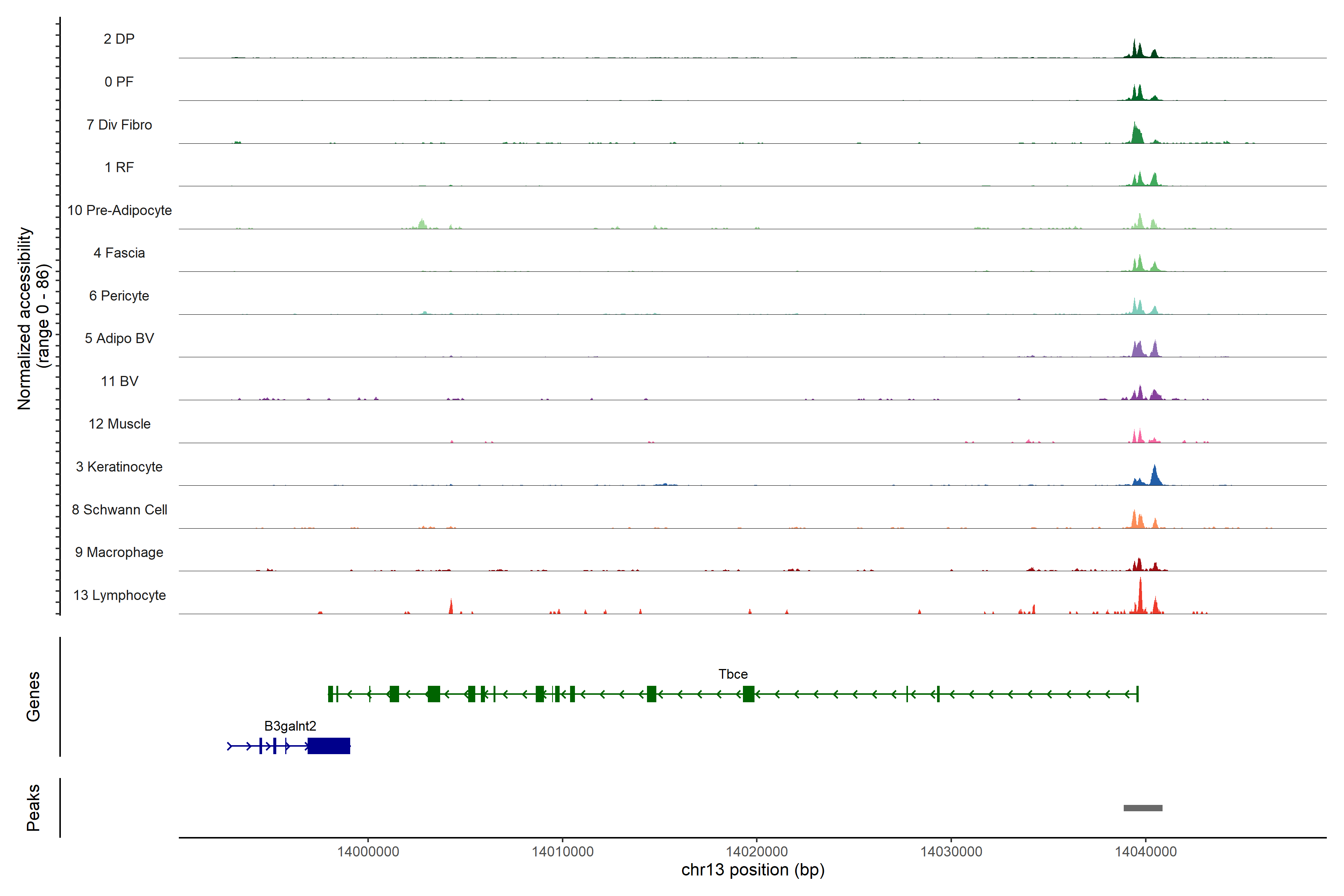This screenshot has height=896, width=1344.
Task: Click the 14000000 x-axis tick label
Action: (368, 852)
